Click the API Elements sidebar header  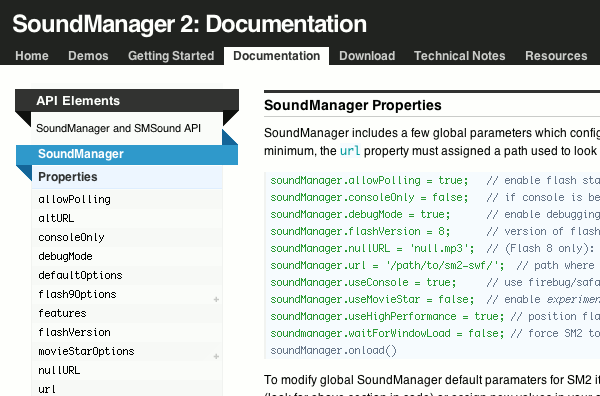tap(127, 101)
